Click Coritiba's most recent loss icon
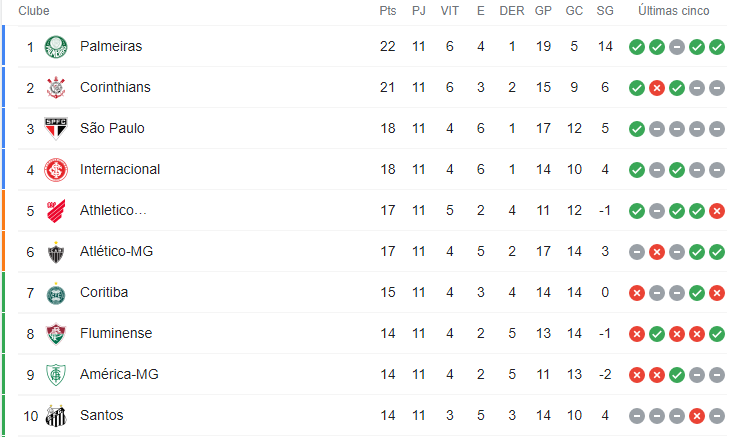Screen dimensions: 737x437 717,293
